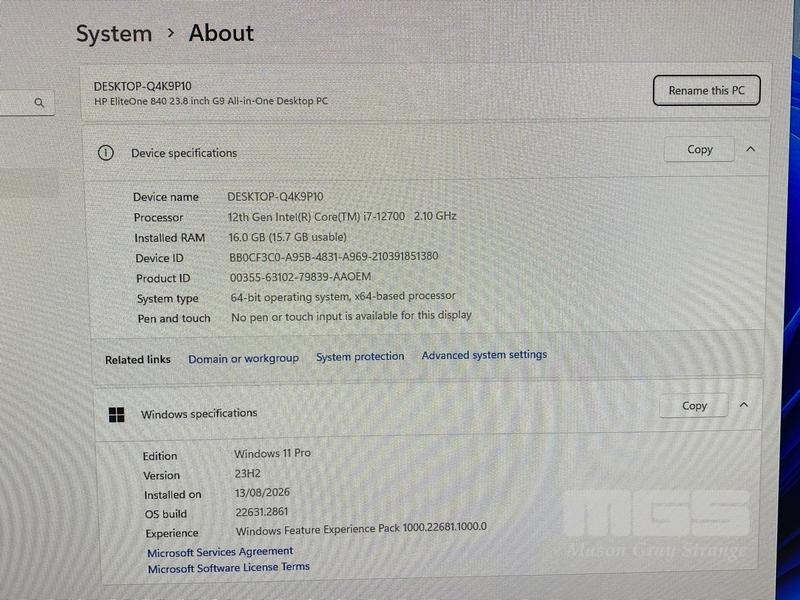This screenshot has width=800, height=600.
Task: Click the Installed on label
Action: pyautogui.click(x=172, y=495)
